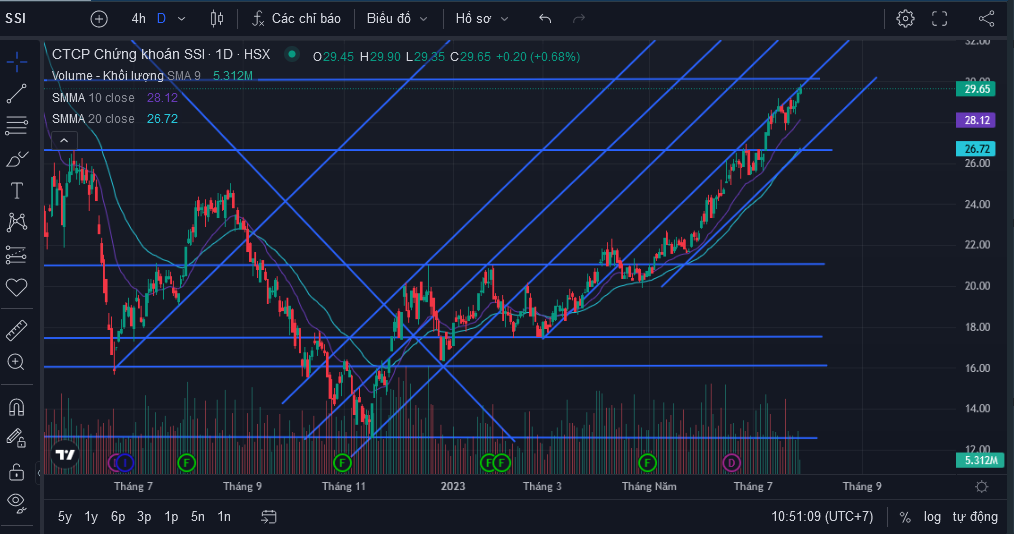Open the Biểu đồ dropdown

coord(397,19)
